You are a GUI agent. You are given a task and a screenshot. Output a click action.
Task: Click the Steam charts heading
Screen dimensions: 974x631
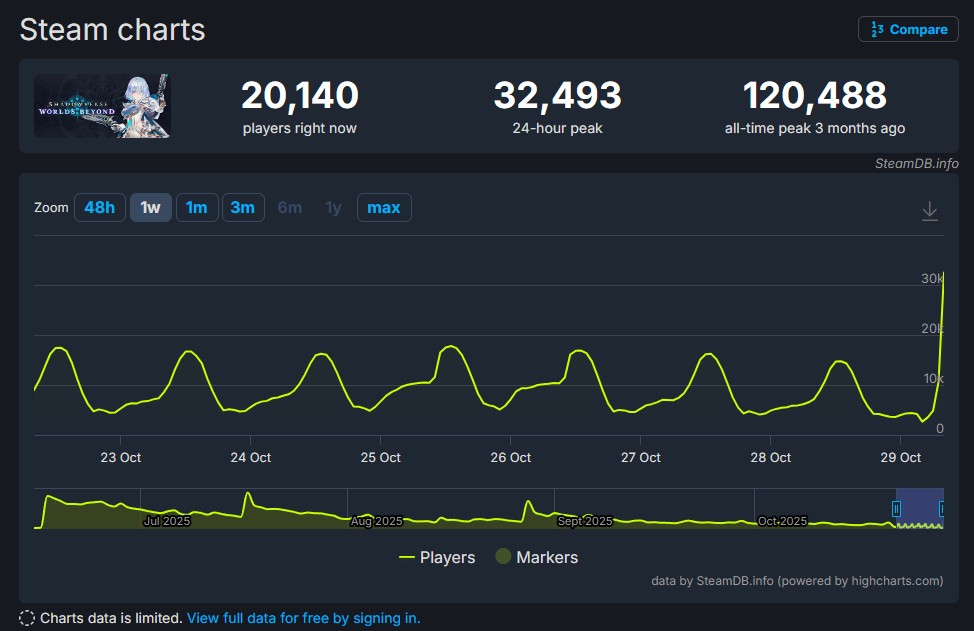click(x=112, y=30)
